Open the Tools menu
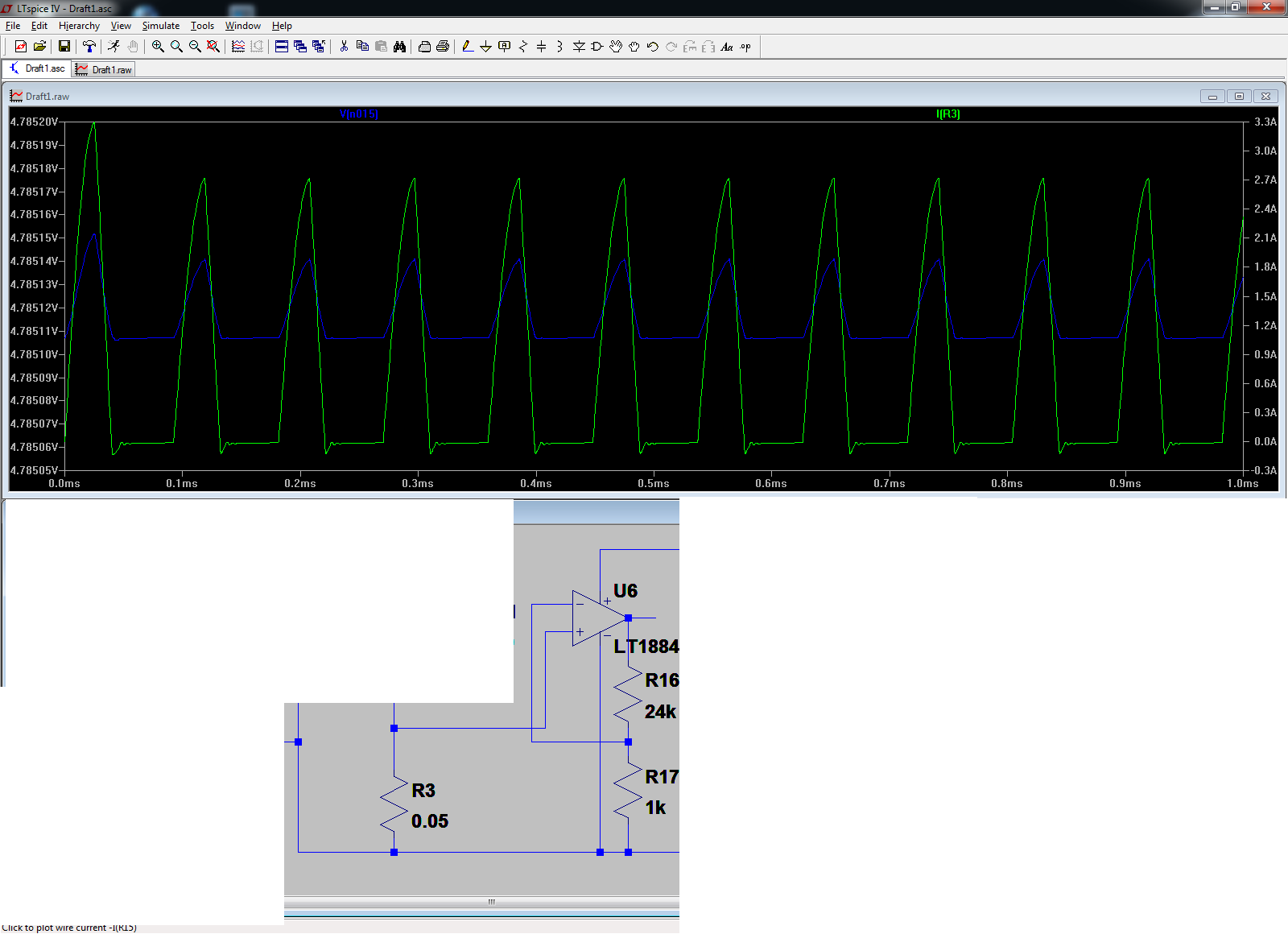The image size is (1288, 934). tap(202, 26)
